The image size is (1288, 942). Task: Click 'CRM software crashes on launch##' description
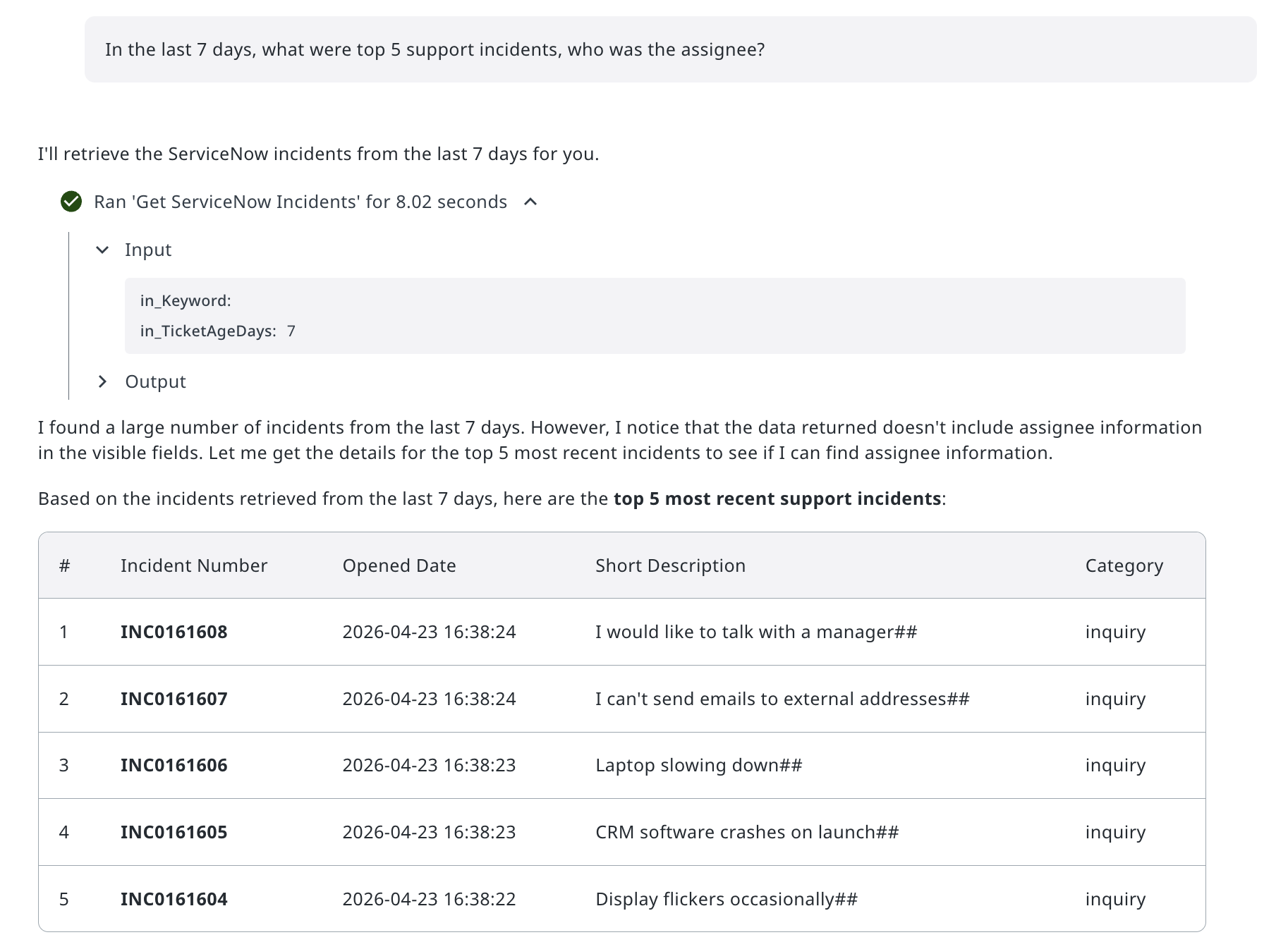point(747,832)
